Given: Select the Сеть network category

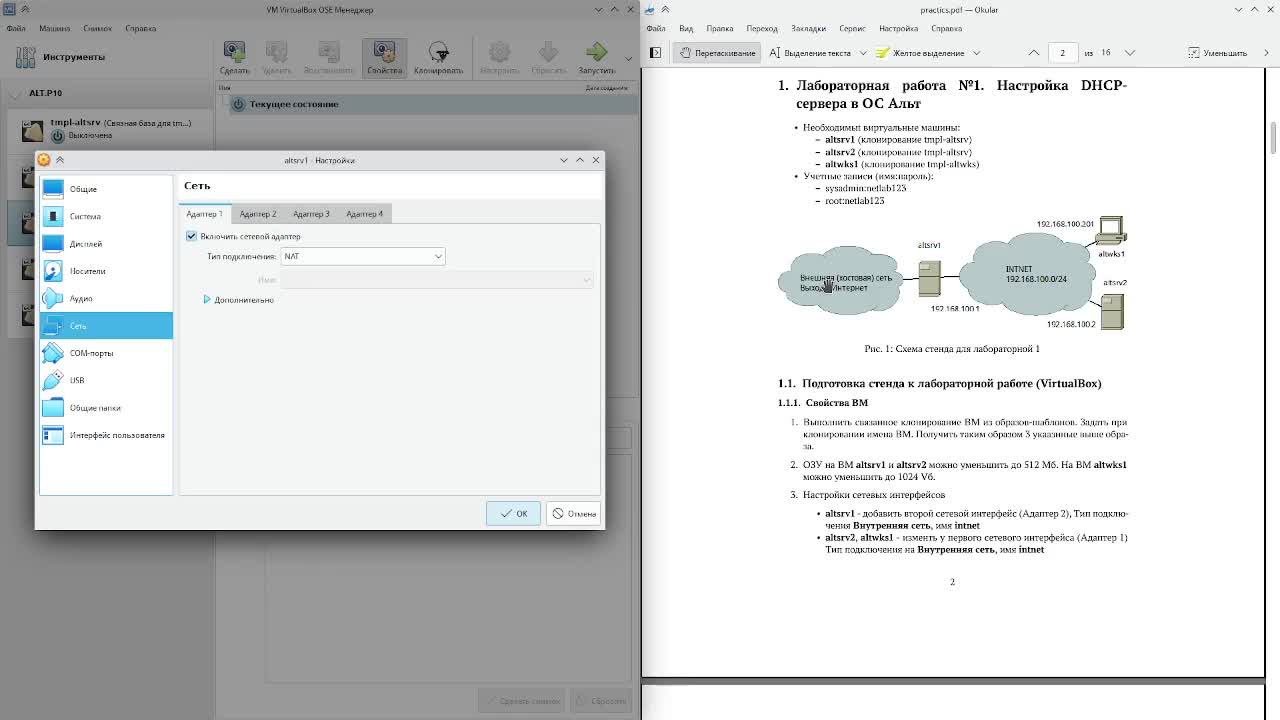Looking at the screenshot, I should (x=106, y=325).
